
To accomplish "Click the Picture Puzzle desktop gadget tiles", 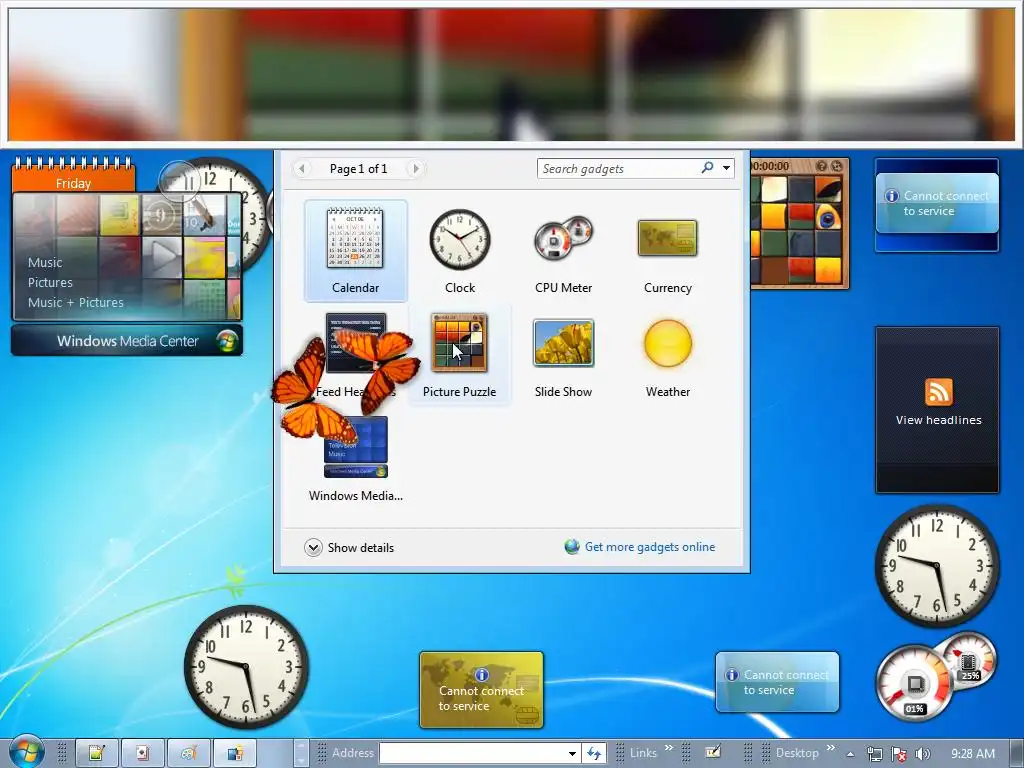I will coord(798,231).
